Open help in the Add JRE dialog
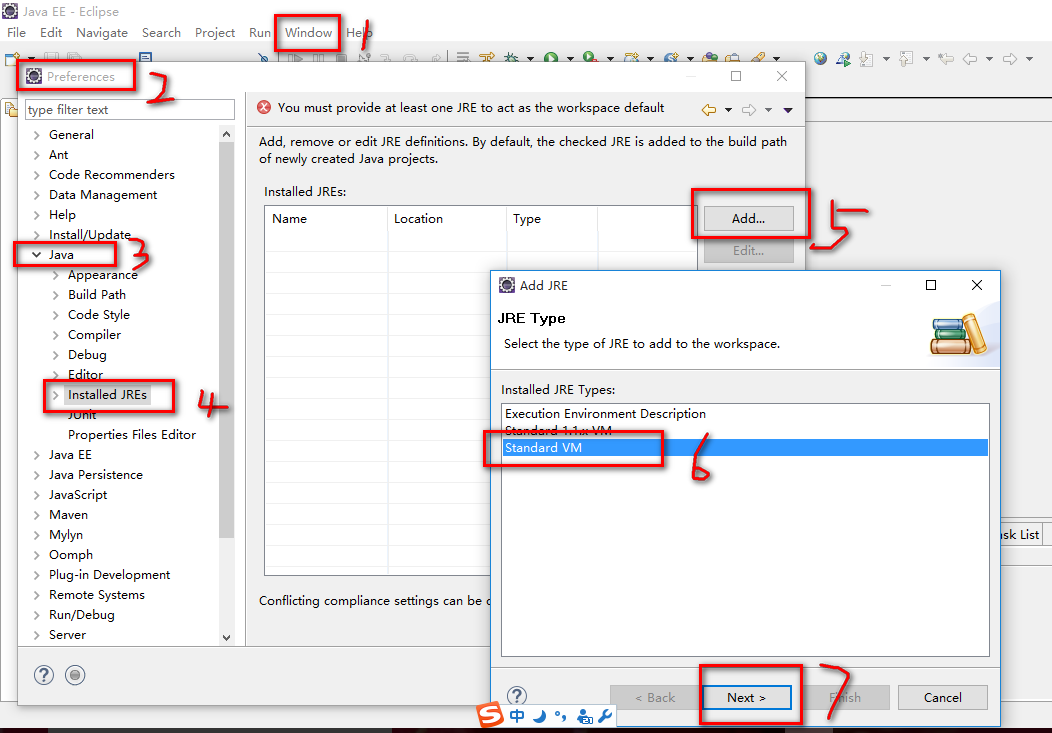 point(517,695)
